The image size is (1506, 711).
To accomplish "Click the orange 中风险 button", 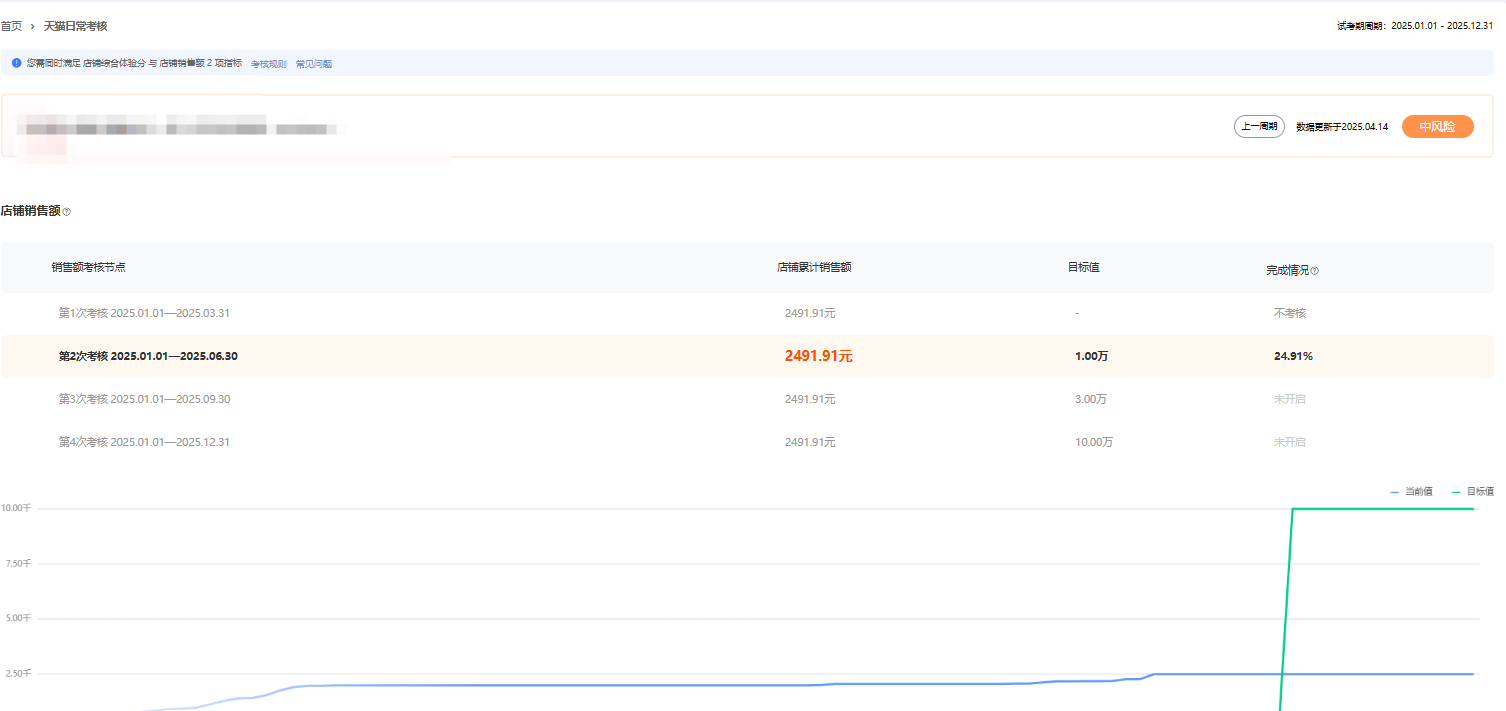I will 1437,127.
